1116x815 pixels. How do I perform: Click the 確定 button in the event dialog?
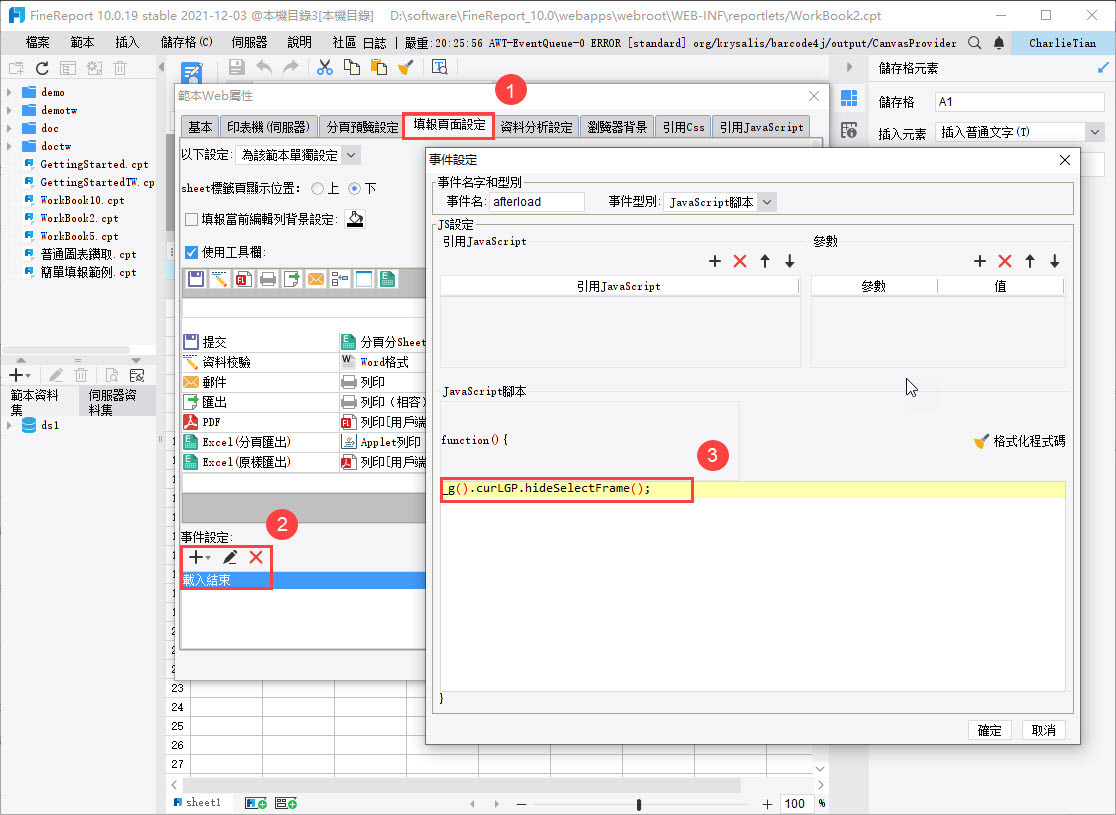(x=989, y=731)
